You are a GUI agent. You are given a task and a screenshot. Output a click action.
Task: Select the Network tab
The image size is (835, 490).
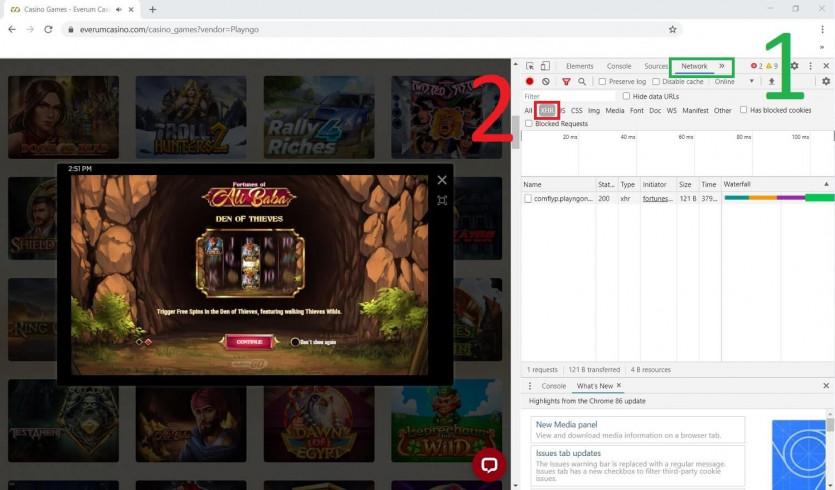(x=694, y=66)
